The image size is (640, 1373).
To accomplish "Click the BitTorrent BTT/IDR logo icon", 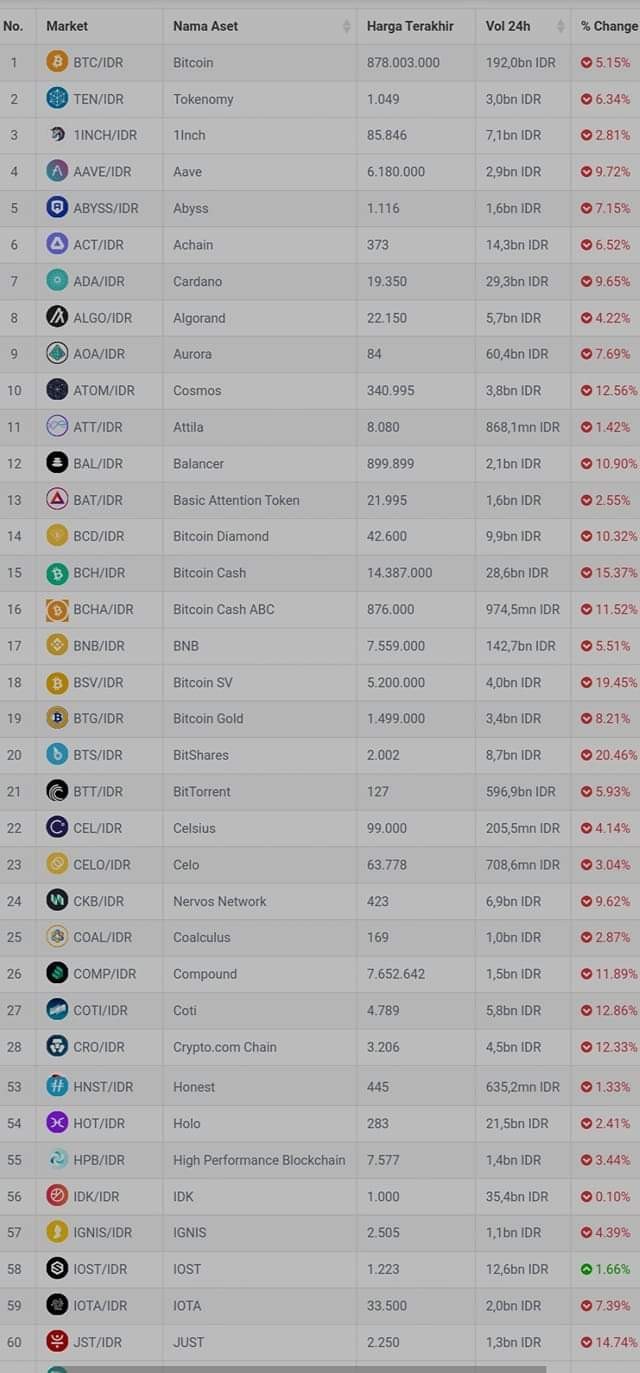I will pyautogui.click(x=57, y=791).
